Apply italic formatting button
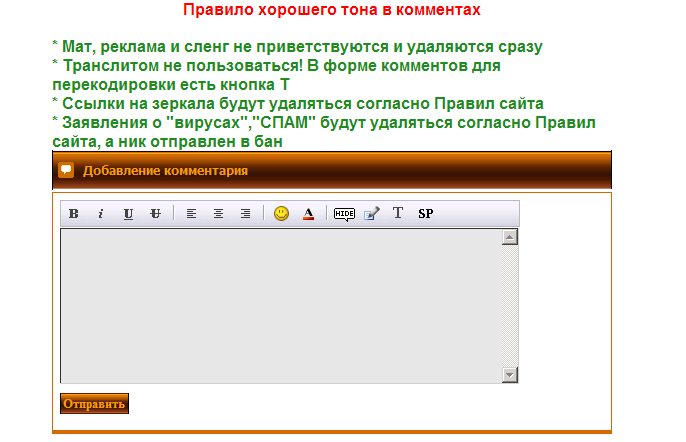686x442 pixels. [x=101, y=214]
